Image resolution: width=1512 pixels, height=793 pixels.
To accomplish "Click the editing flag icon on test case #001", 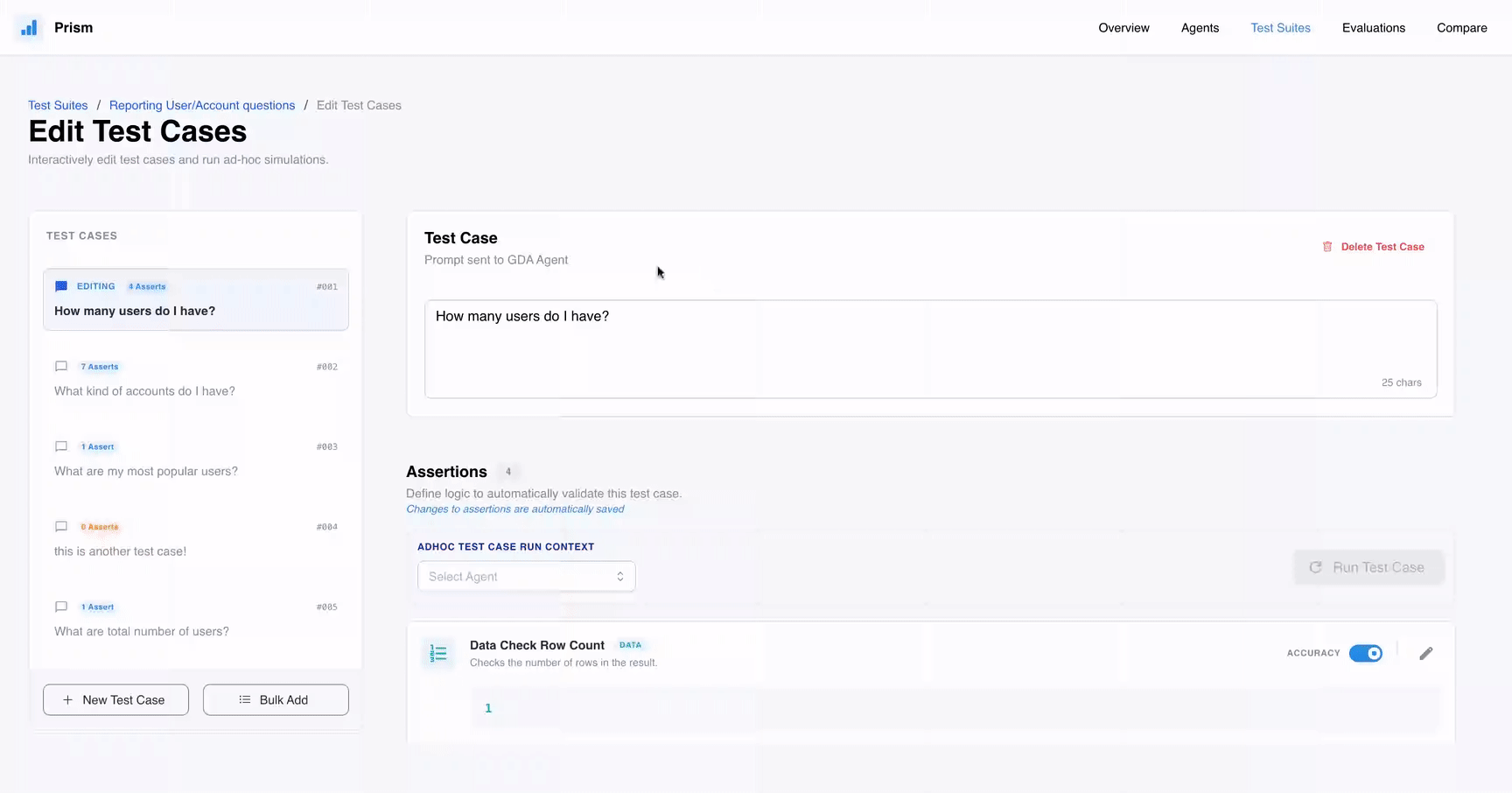I will 61,286.
